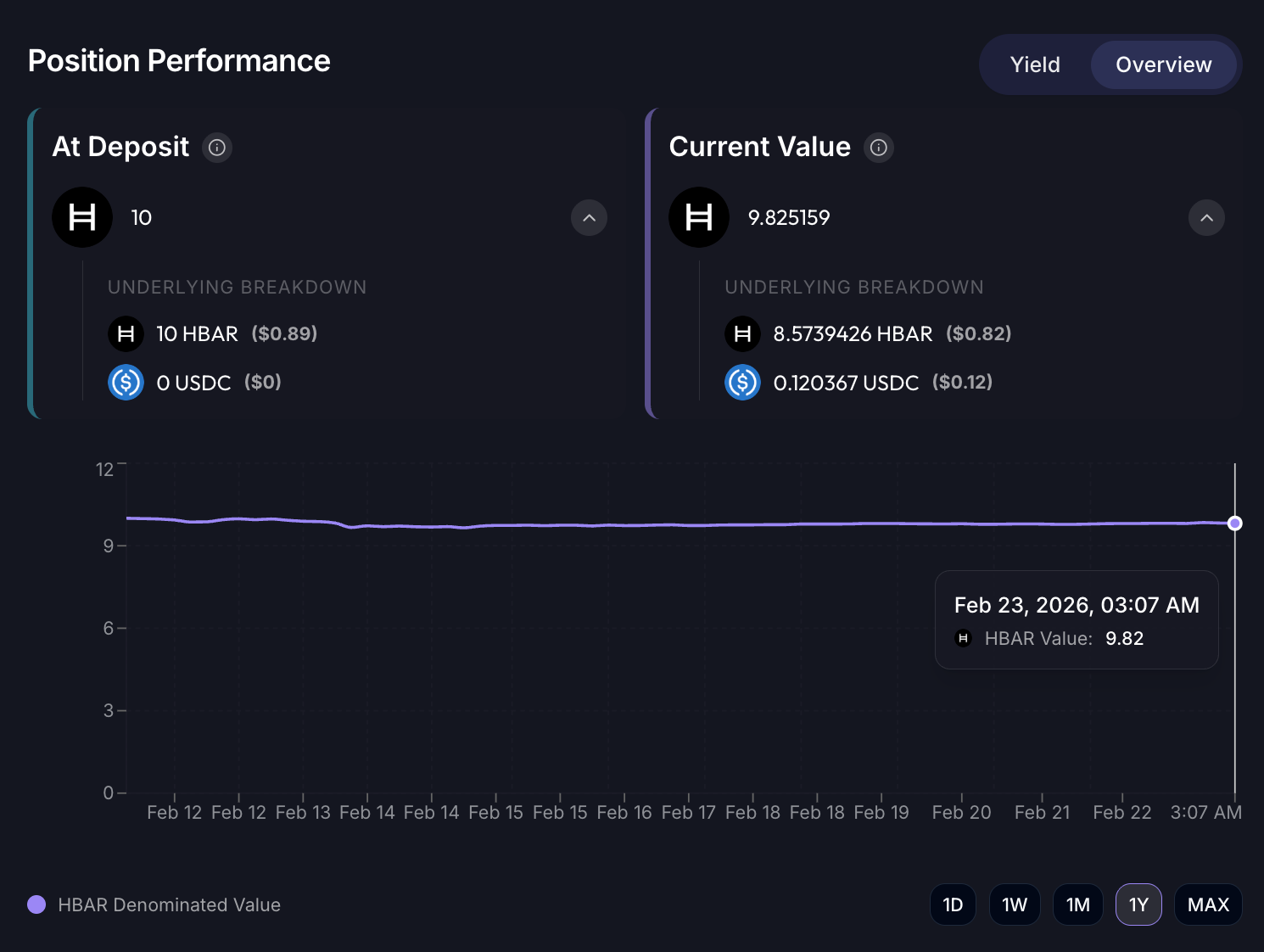This screenshot has height=952, width=1264.
Task: Click the At Deposit info icon
Action: point(217,148)
